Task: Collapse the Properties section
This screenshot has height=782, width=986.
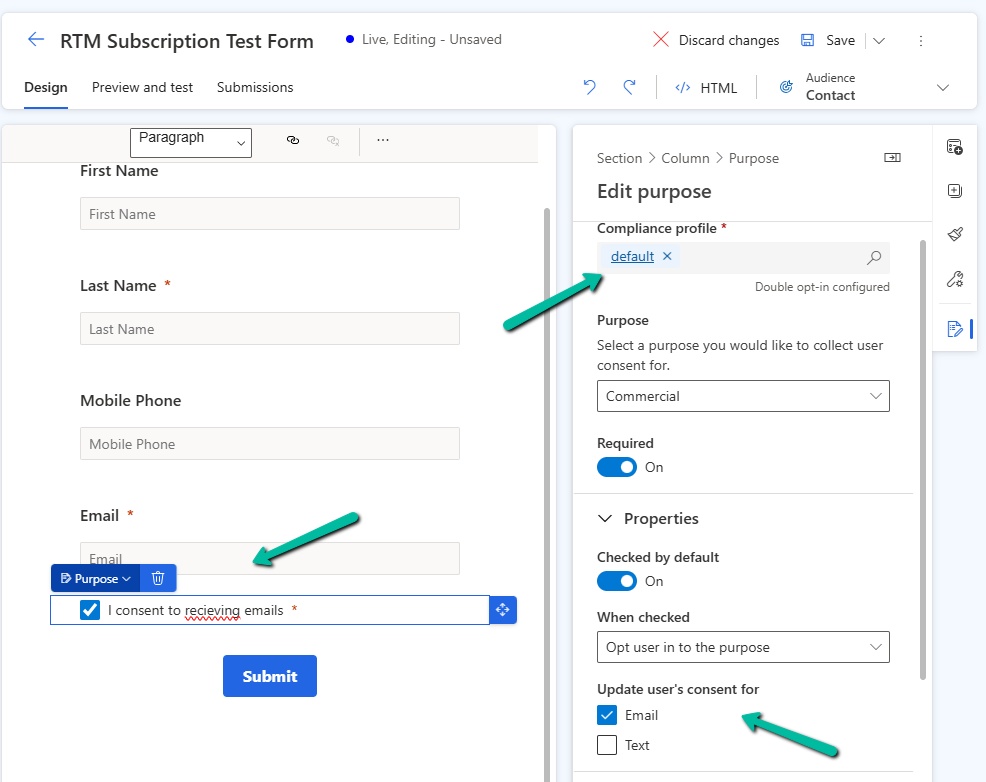Action: click(x=605, y=519)
